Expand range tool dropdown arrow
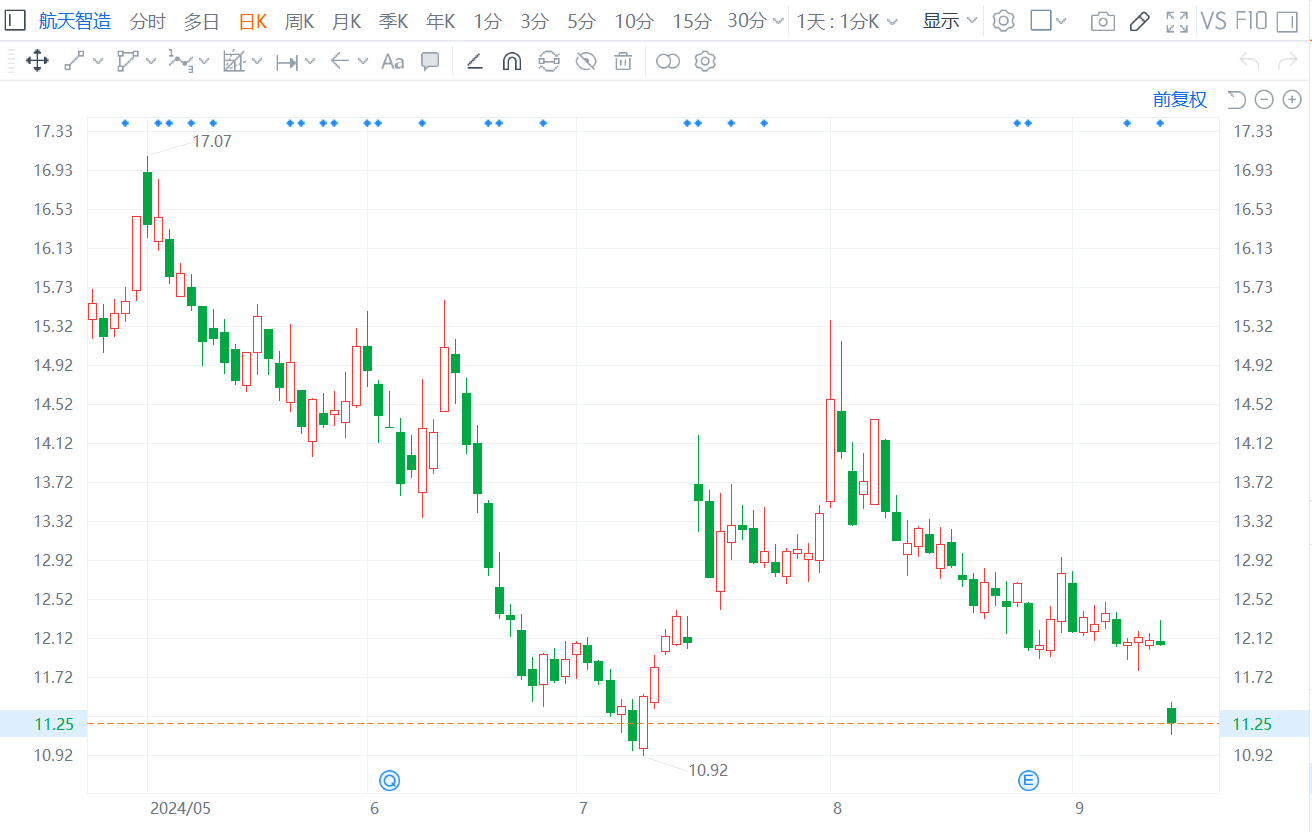The image size is (1312, 832). pos(310,62)
